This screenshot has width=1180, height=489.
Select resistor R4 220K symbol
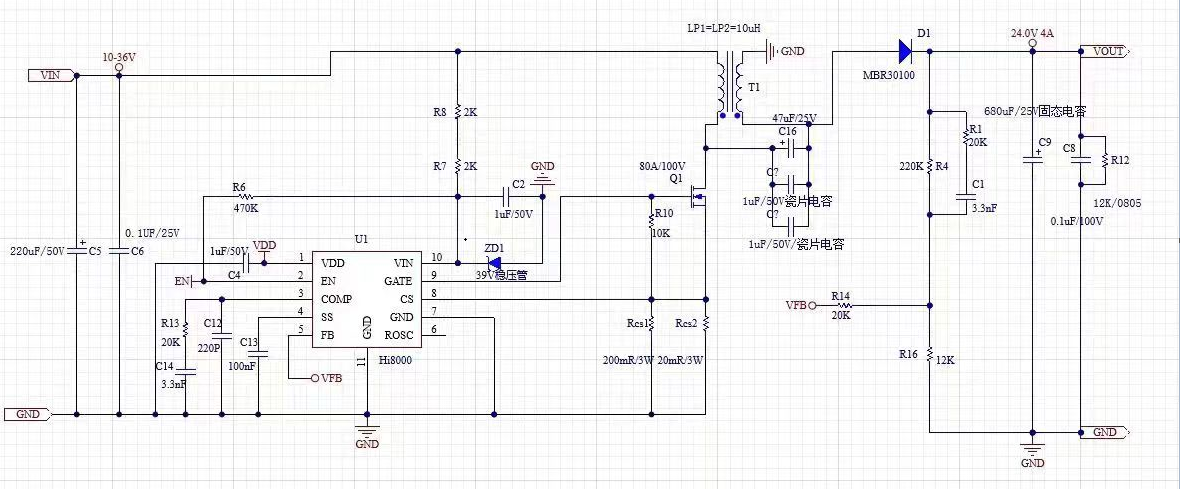[x=930, y=166]
